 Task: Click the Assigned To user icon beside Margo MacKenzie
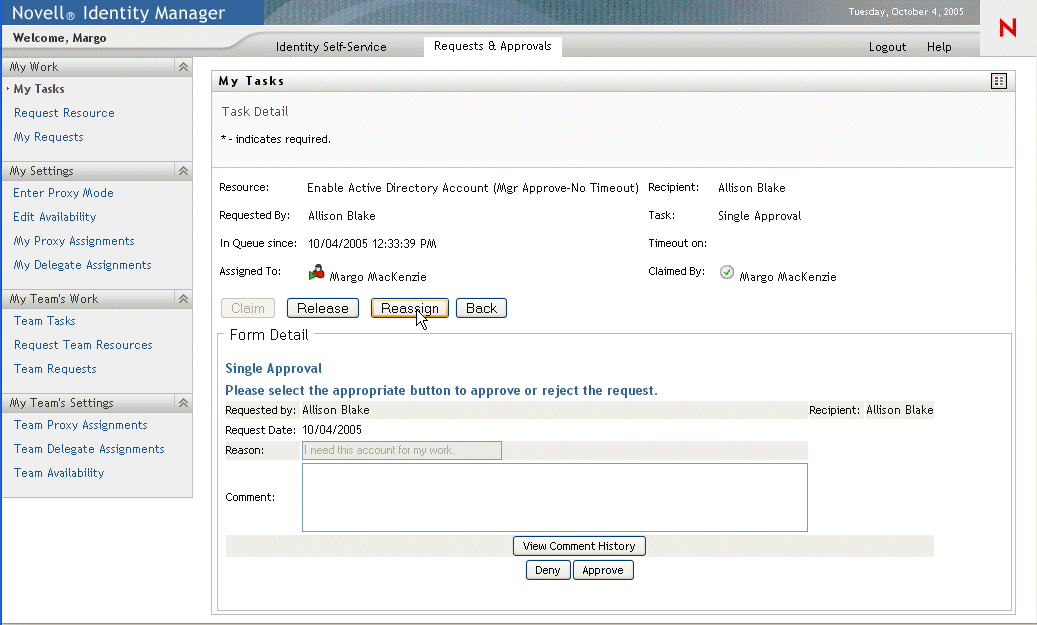[317, 272]
